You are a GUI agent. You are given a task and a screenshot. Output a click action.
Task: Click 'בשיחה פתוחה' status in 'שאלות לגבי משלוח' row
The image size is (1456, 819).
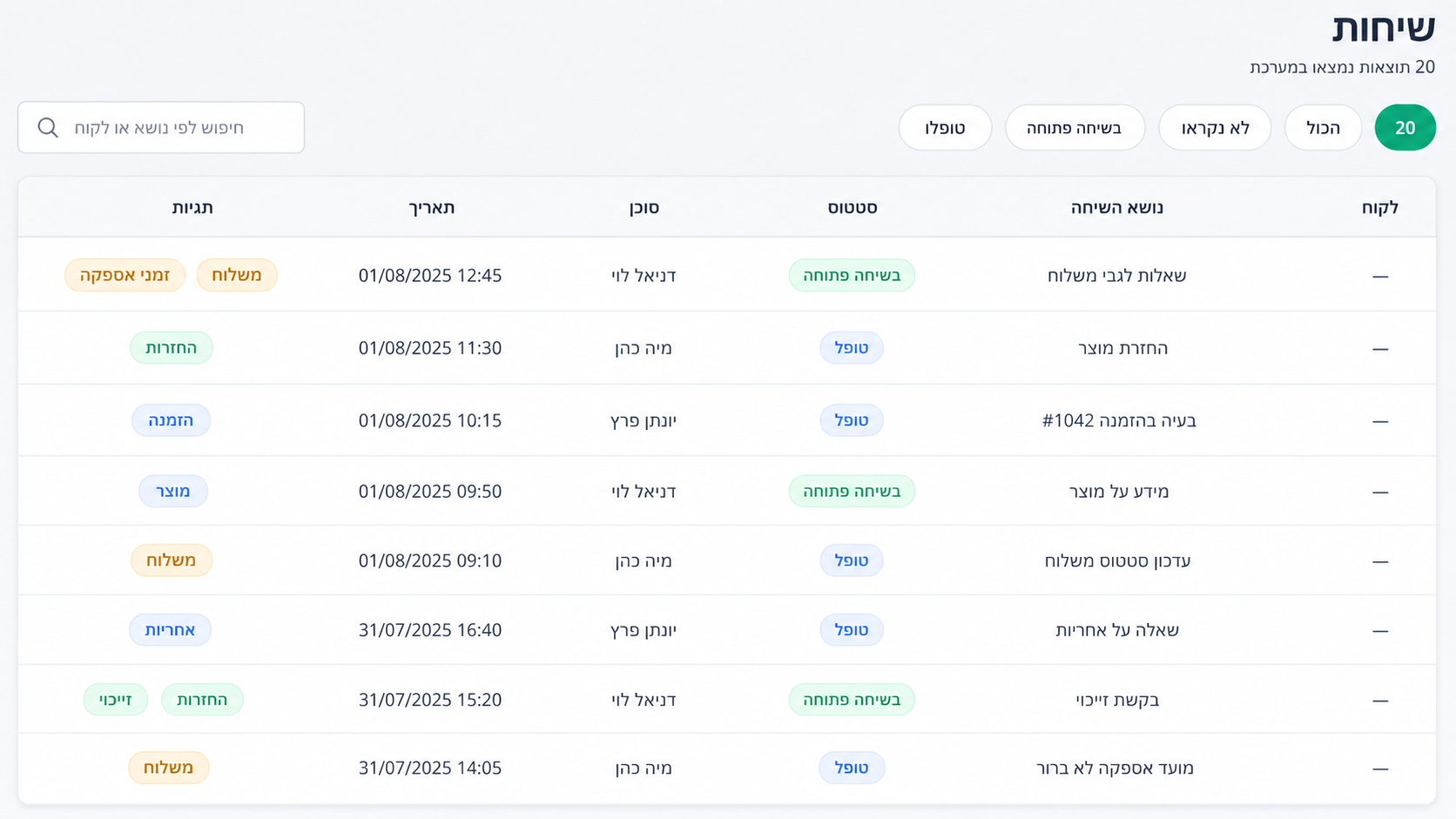pos(852,275)
